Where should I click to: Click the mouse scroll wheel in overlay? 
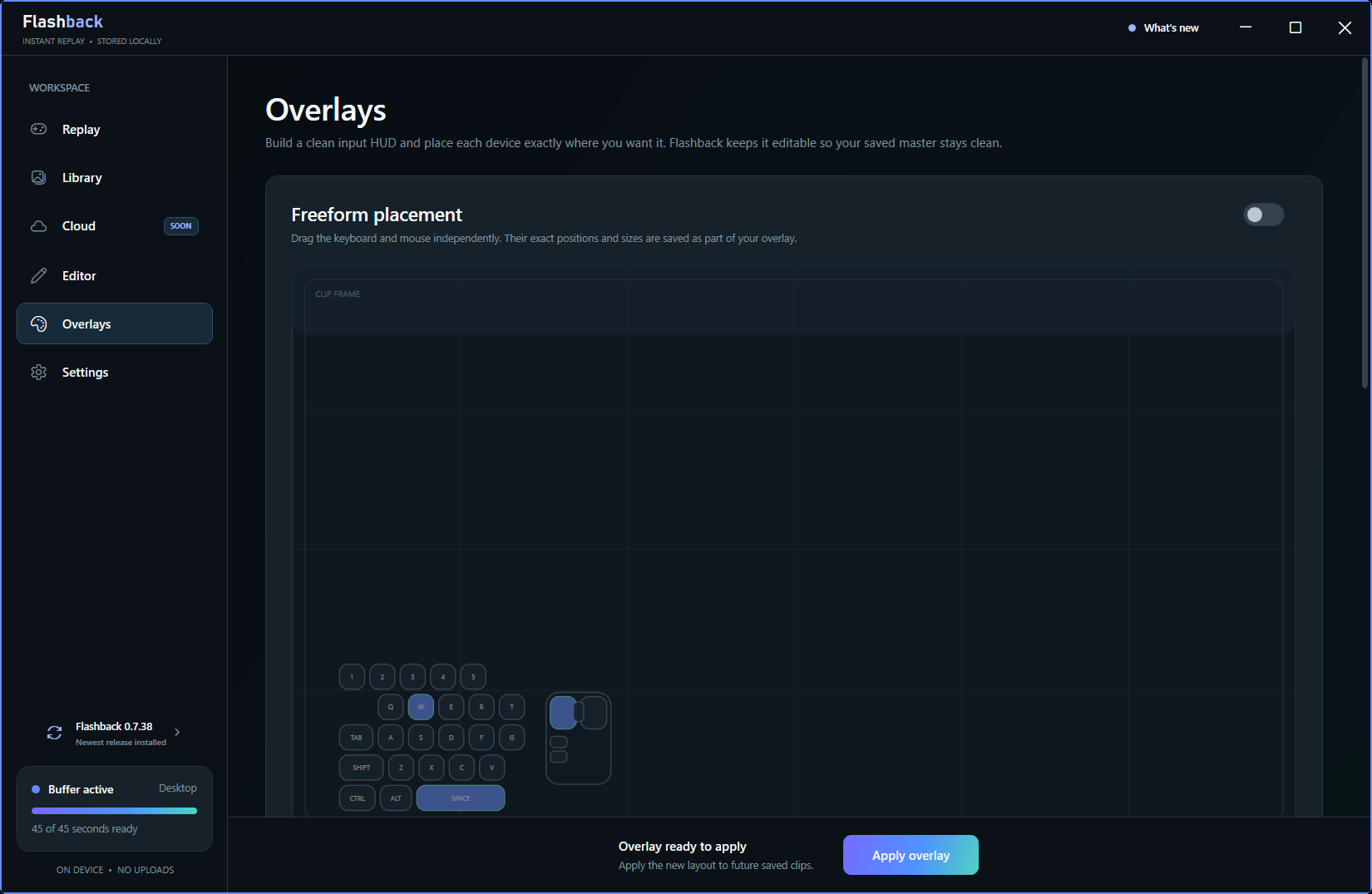579,712
